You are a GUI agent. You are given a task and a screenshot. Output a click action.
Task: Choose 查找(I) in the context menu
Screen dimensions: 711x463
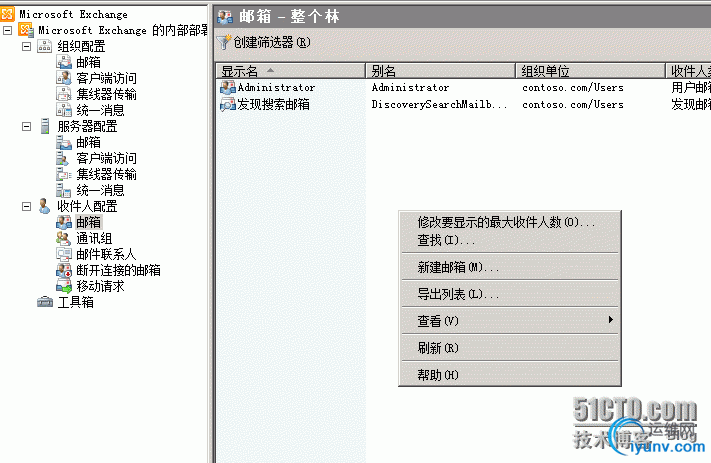(510, 240)
